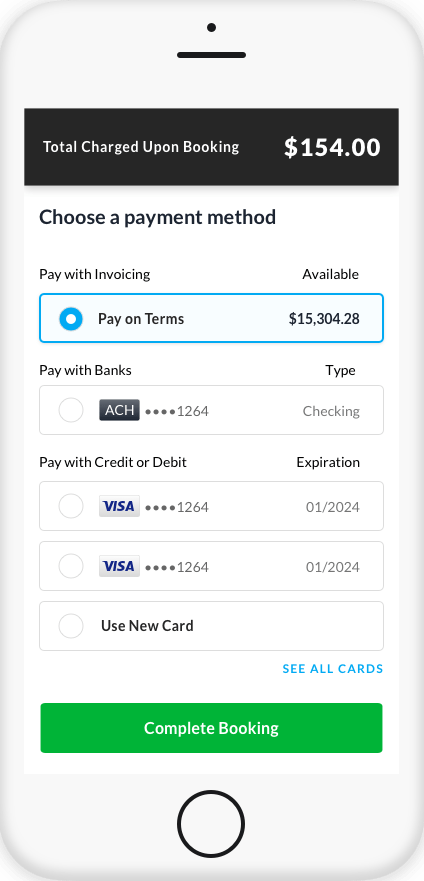Click first VISA card's 01/2024 expiration
Viewport: 424px width, 881px height.
pos(332,507)
